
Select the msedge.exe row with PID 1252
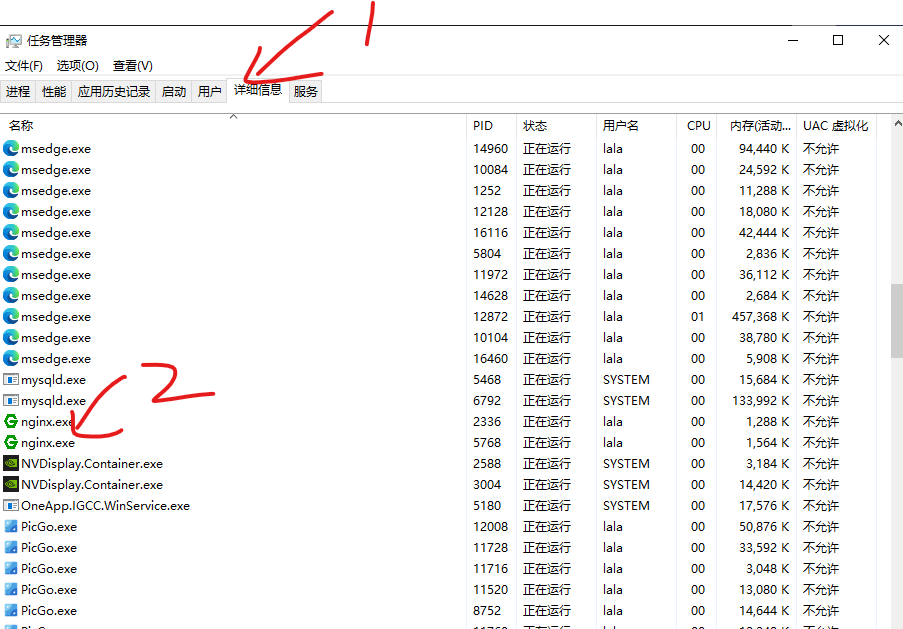(x=438, y=191)
